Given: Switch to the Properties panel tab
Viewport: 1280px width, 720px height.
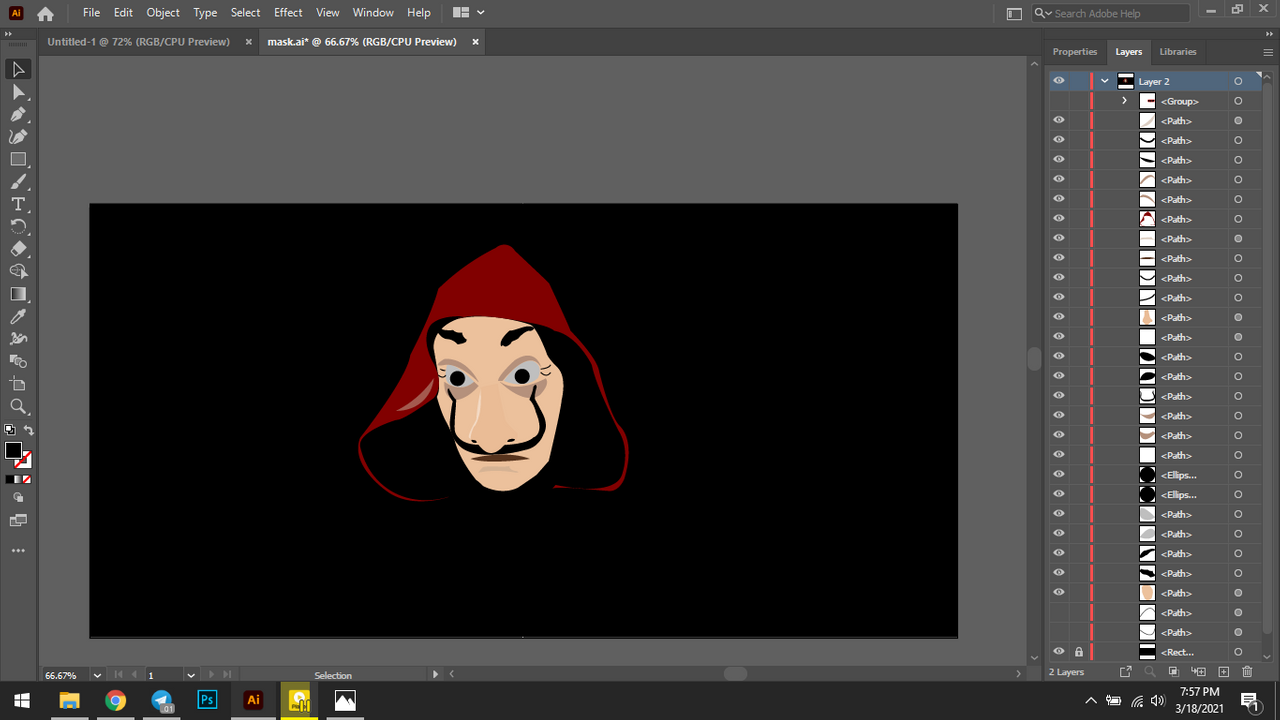Looking at the screenshot, I should [x=1075, y=52].
